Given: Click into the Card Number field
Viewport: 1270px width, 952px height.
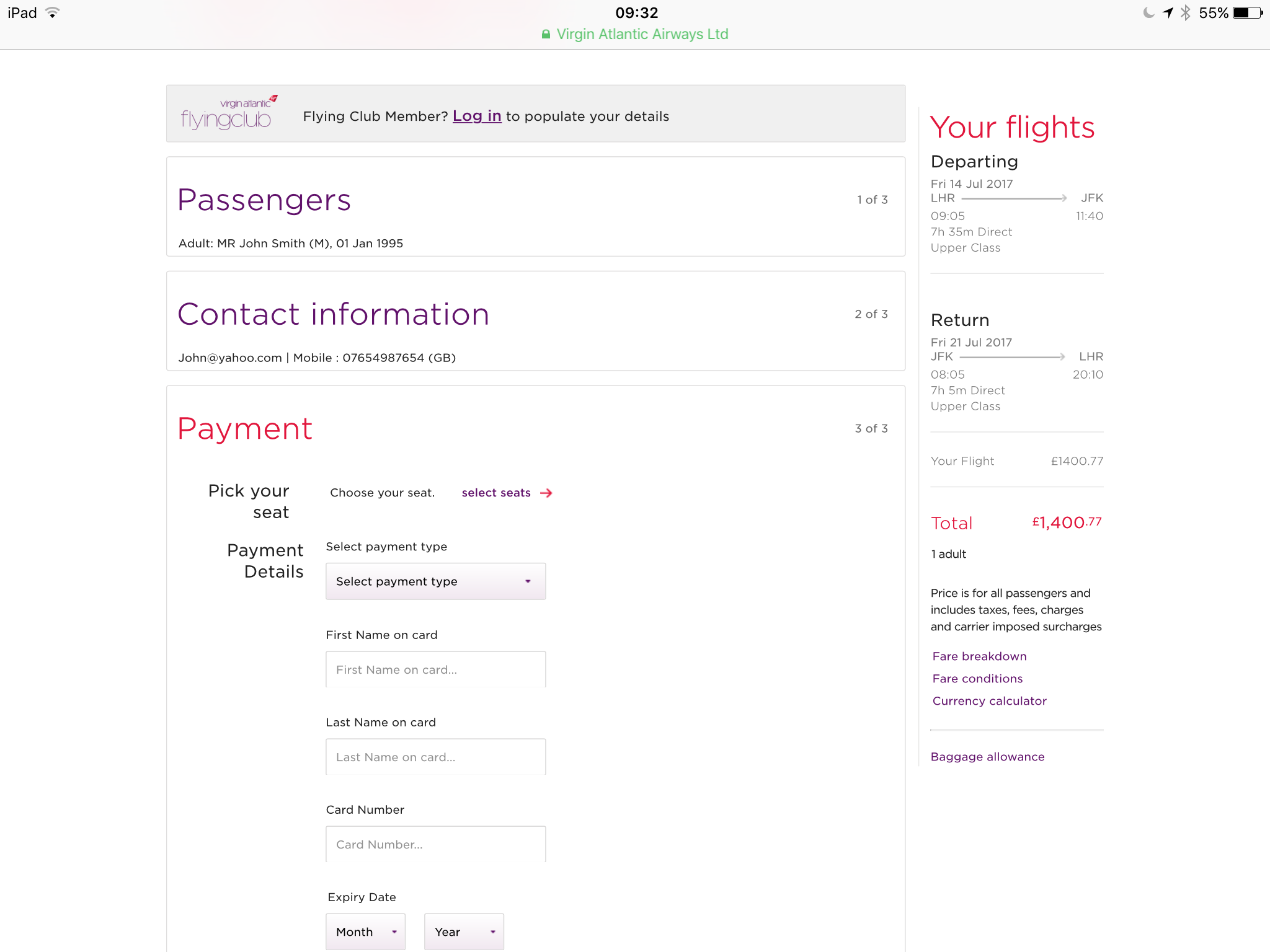Looking at the screenshot, I should (435, 844).
